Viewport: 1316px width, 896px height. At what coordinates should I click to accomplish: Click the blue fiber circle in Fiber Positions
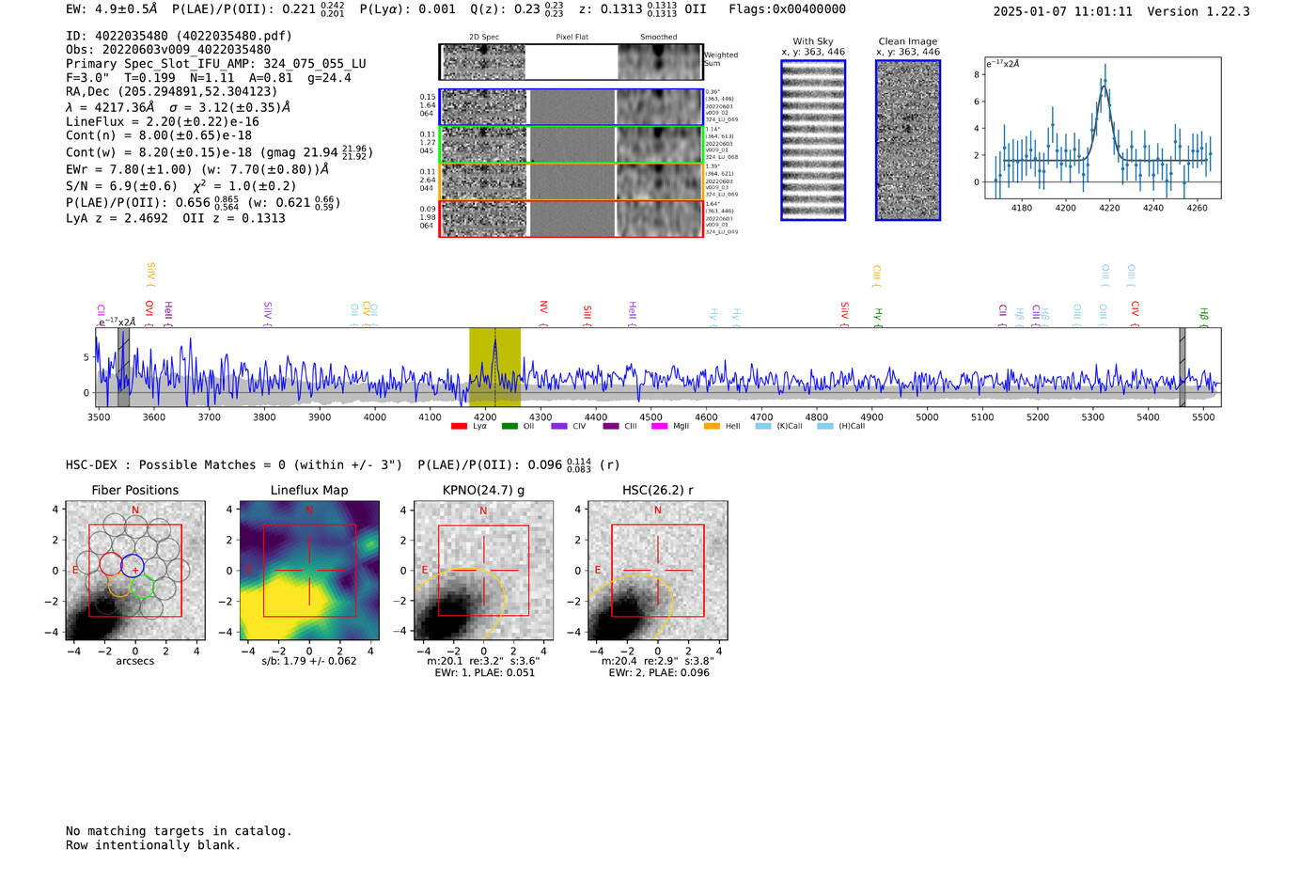(132, 566)
